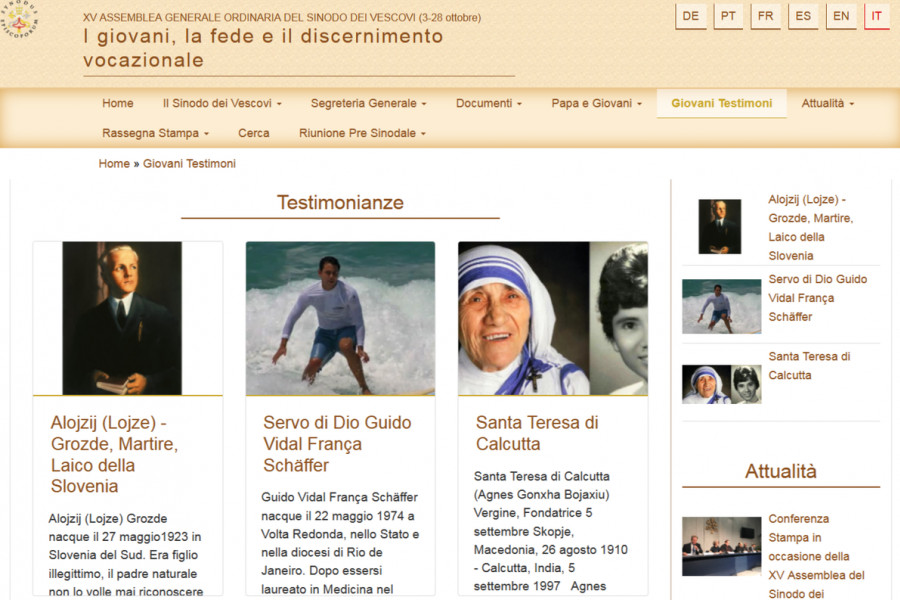This screenshot has width=900, height=600.
Task: Expand Riunione Pre Sinodale dropdown
Action: [x=362, y=133]
